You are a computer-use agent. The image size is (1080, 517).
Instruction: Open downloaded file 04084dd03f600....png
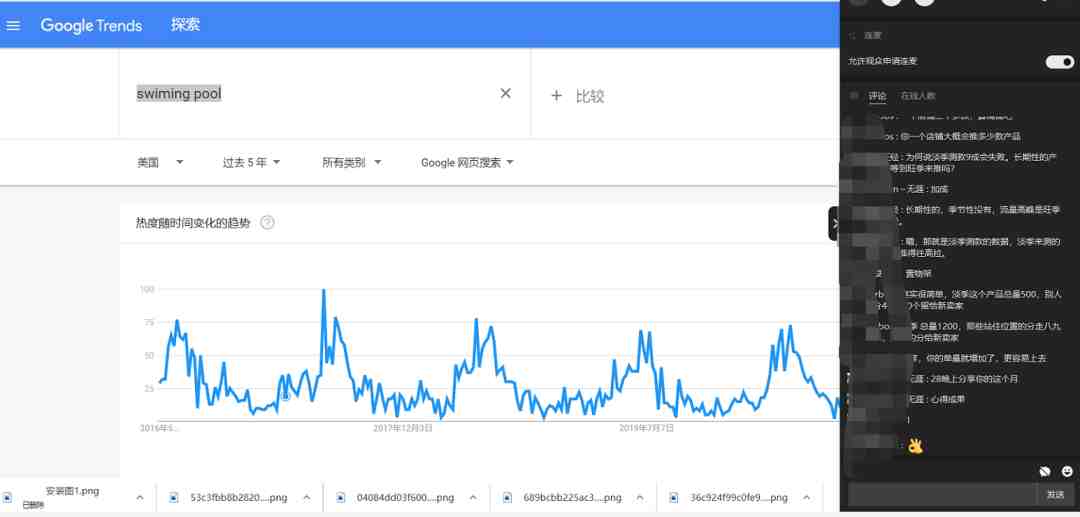[x=405, y=497]
